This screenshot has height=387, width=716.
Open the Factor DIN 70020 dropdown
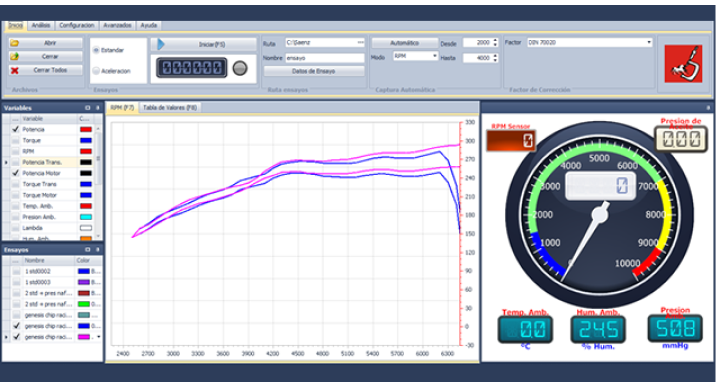click(649, 42)
